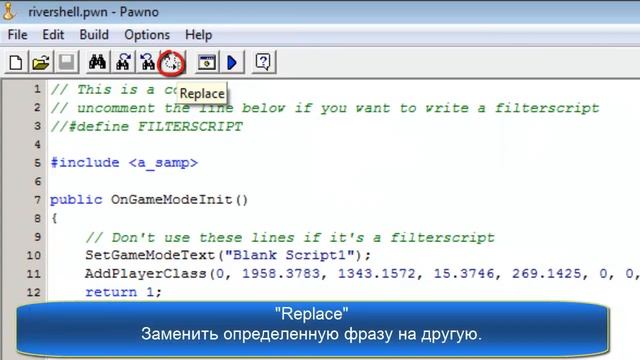Viewport: 640px width, 360px height.
Task: Open the Help menu
Action: [198, 35]
